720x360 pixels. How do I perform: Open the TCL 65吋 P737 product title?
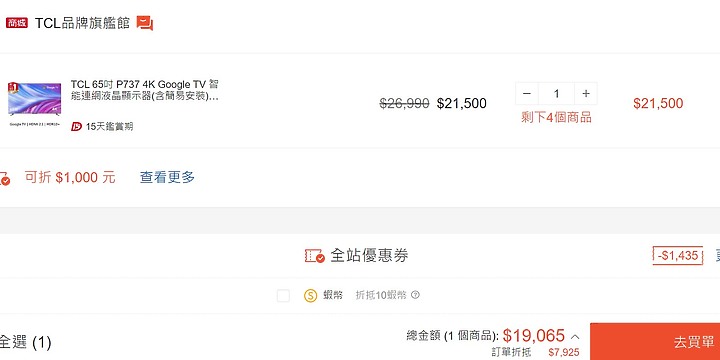point(145,90)
